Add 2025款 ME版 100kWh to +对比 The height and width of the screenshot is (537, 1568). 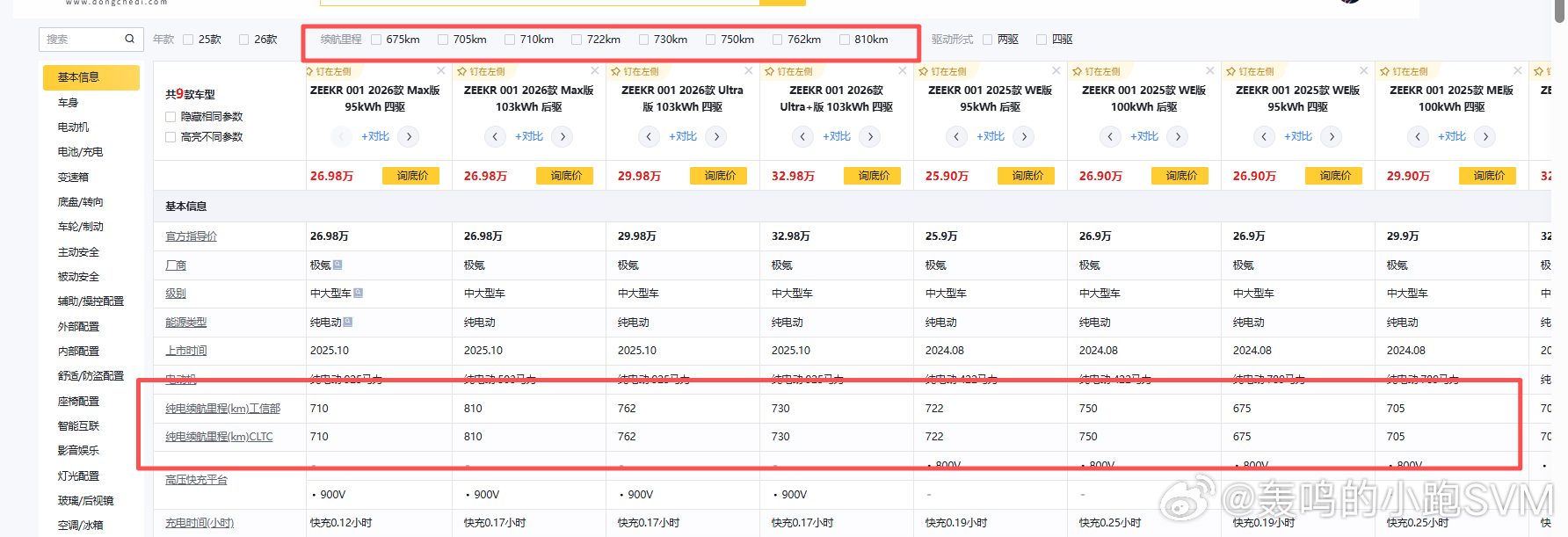click(x=1452, y=136)
